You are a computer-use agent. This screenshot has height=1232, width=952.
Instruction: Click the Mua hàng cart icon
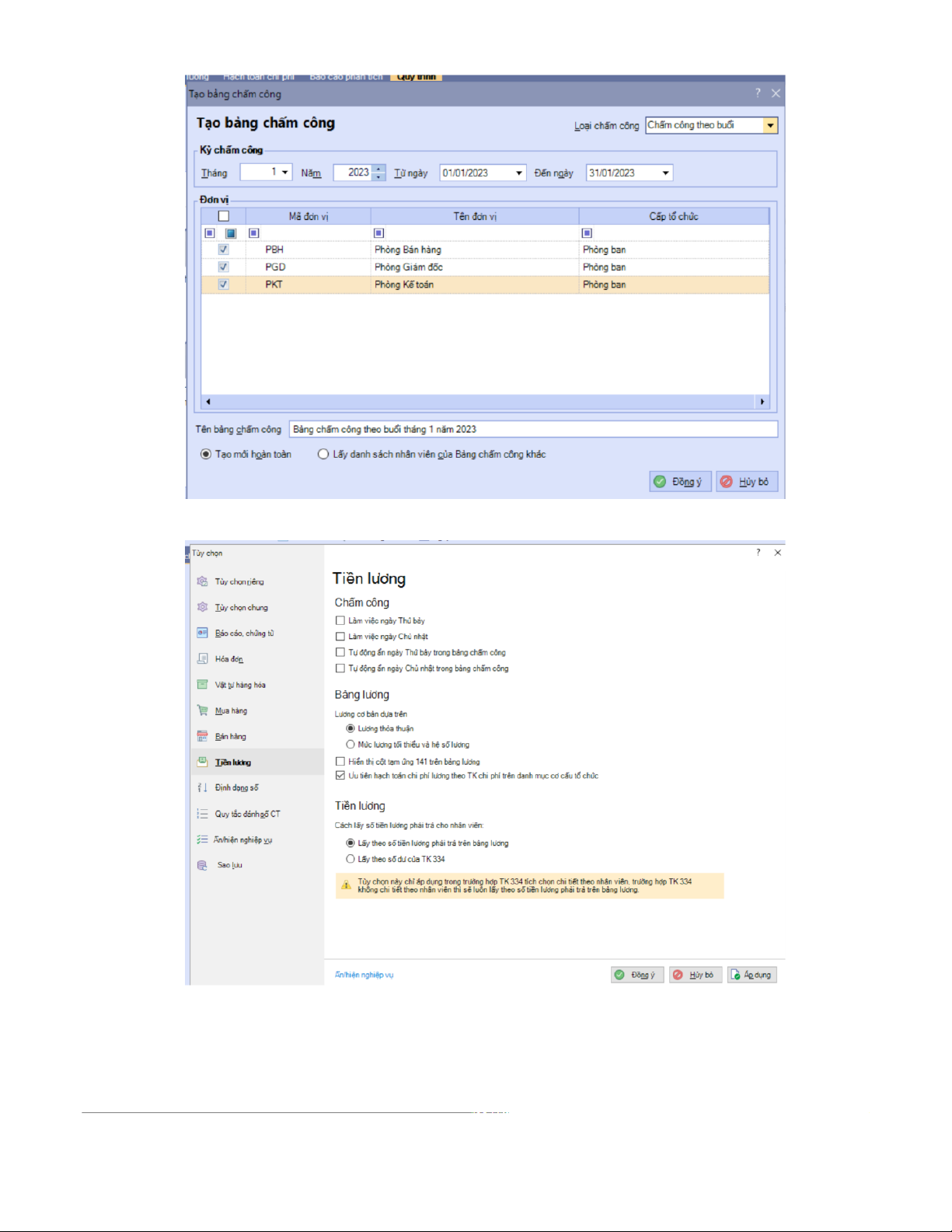[x=202, y=710]
